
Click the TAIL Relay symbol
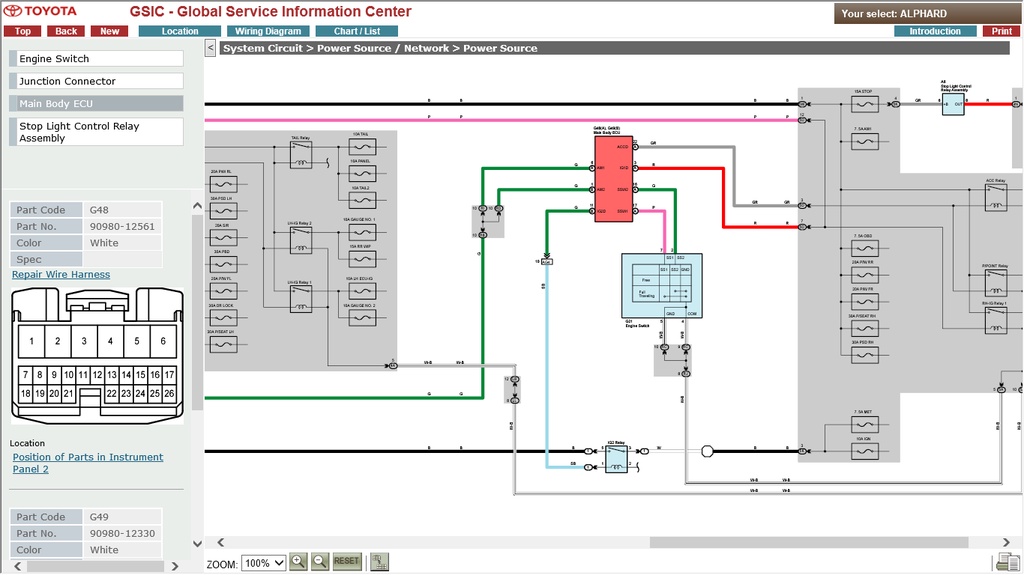(300, 155)
